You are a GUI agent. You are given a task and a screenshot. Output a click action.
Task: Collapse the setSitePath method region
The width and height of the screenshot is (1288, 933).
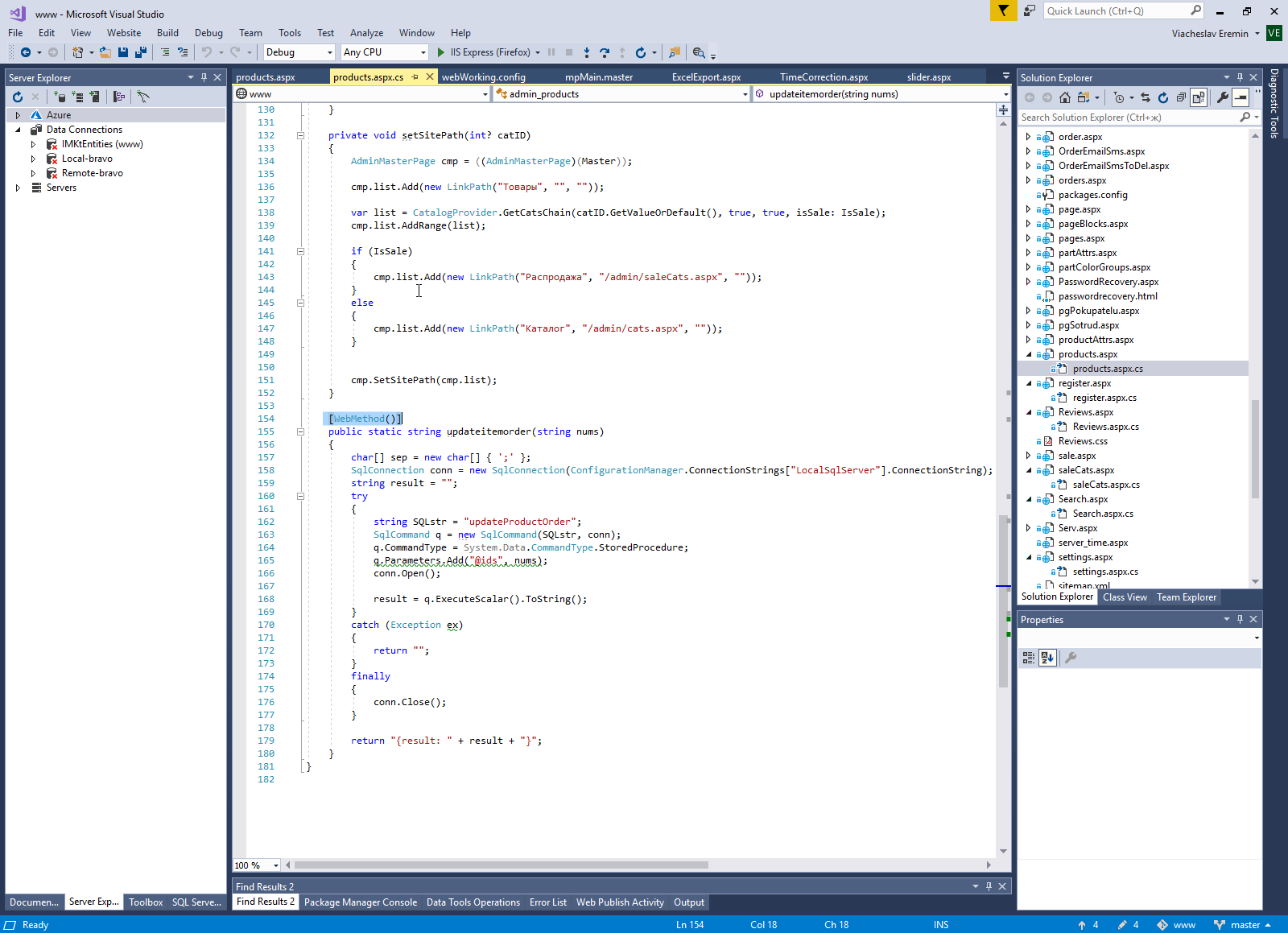pyautogui.click(x=300, y=135)
